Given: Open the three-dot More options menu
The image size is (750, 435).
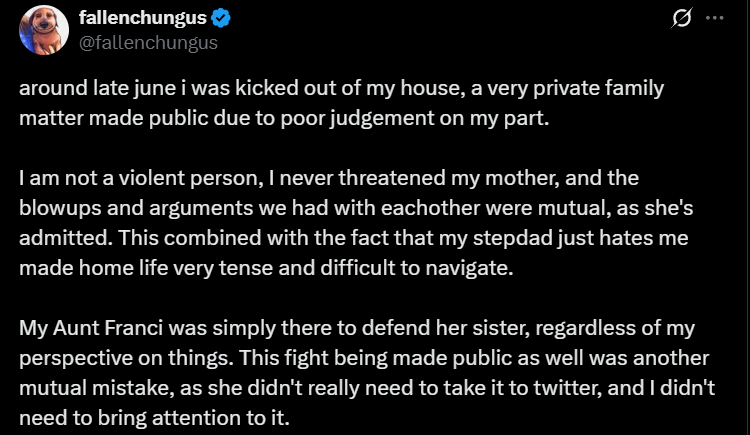Looking at the screenshot, I should point(715,19).
